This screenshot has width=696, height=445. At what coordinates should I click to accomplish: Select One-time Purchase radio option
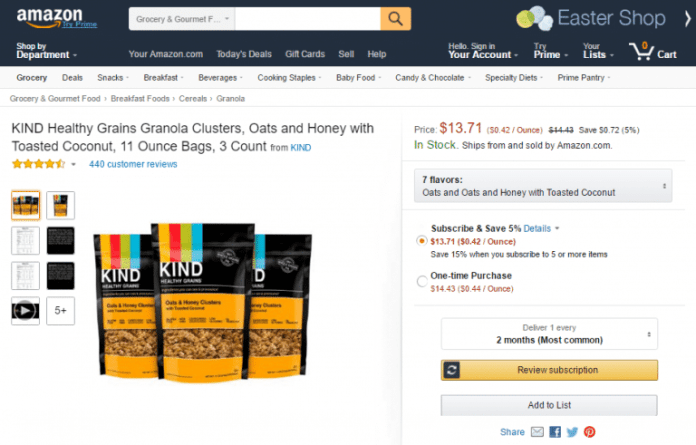tap(422, 281)
